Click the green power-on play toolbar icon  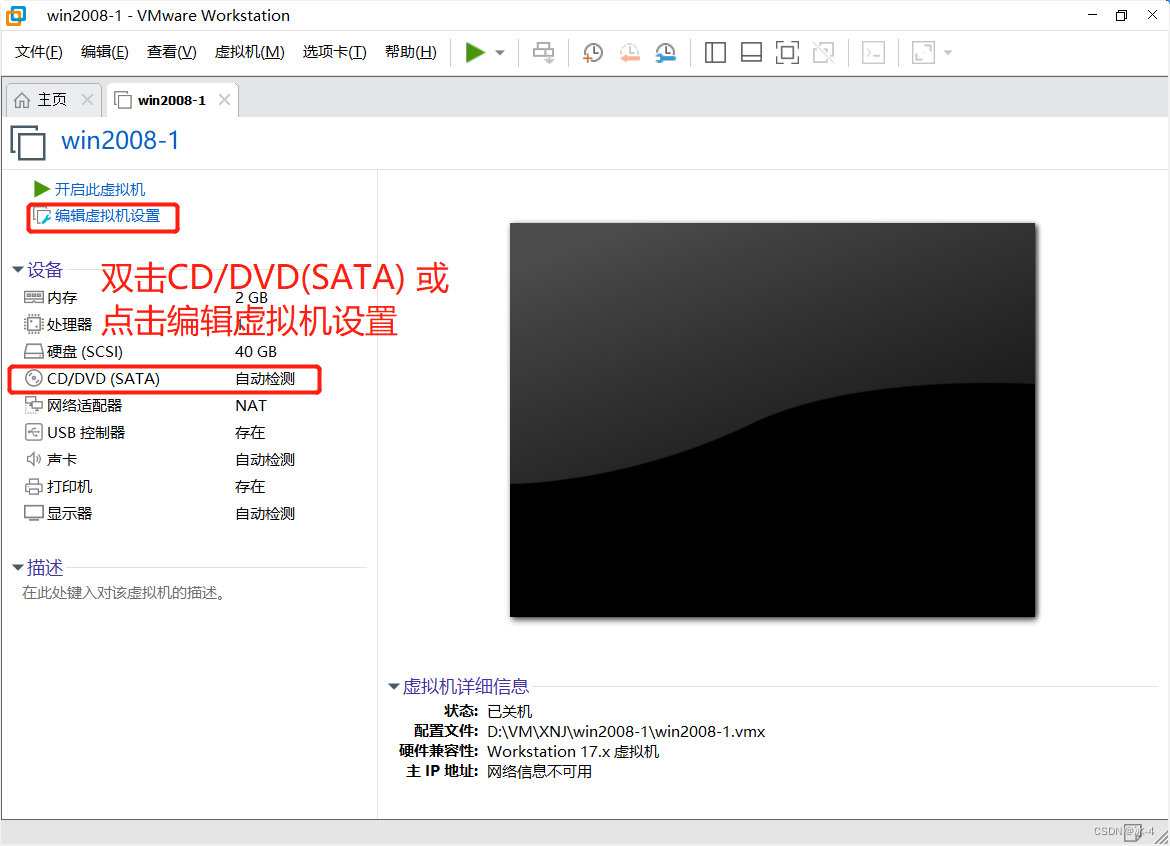click(x=475, y=52)
